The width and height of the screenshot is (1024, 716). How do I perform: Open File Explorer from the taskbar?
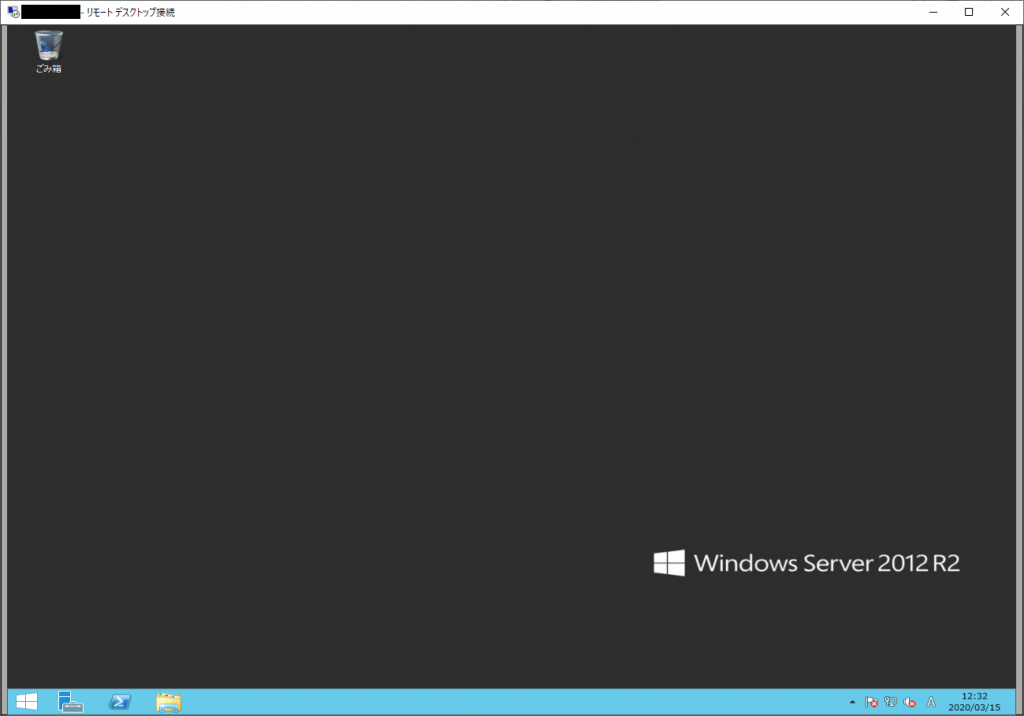pyautogui.click(x=168, y=702)
